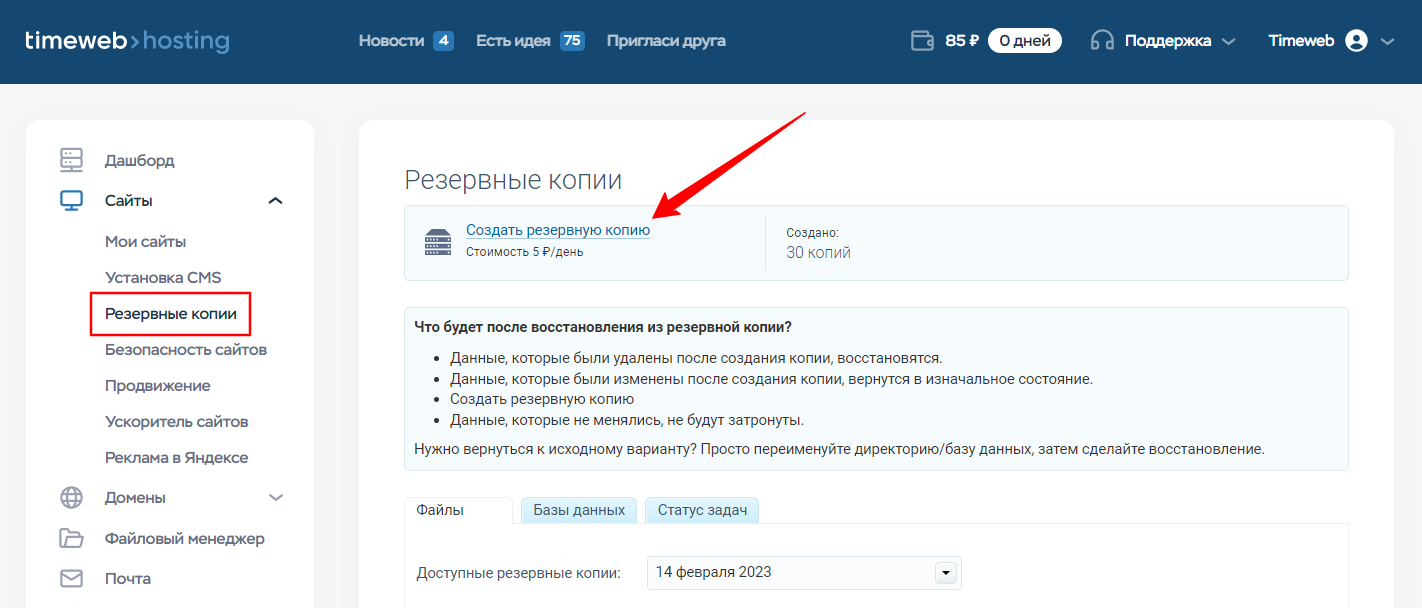Open the available backup date dropdown
1422x608 pixels.
point(945,573)
